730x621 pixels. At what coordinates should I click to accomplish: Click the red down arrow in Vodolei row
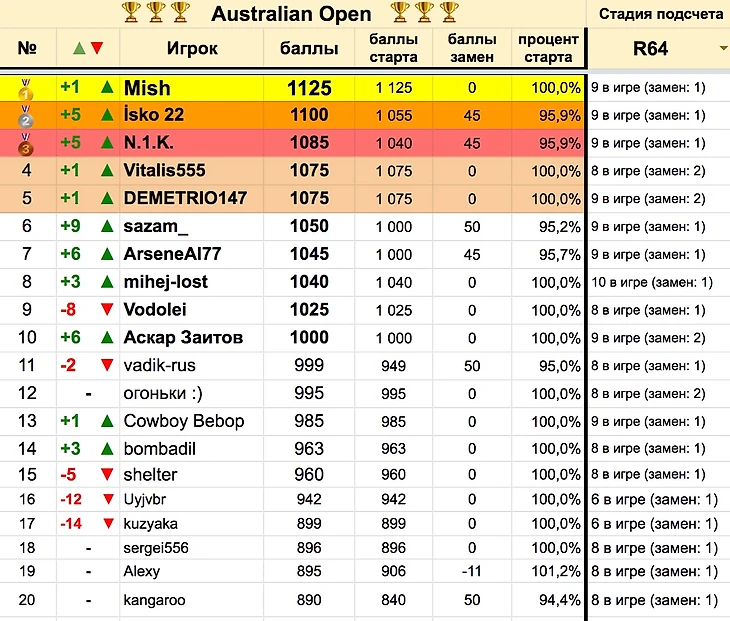click(106, 310)
